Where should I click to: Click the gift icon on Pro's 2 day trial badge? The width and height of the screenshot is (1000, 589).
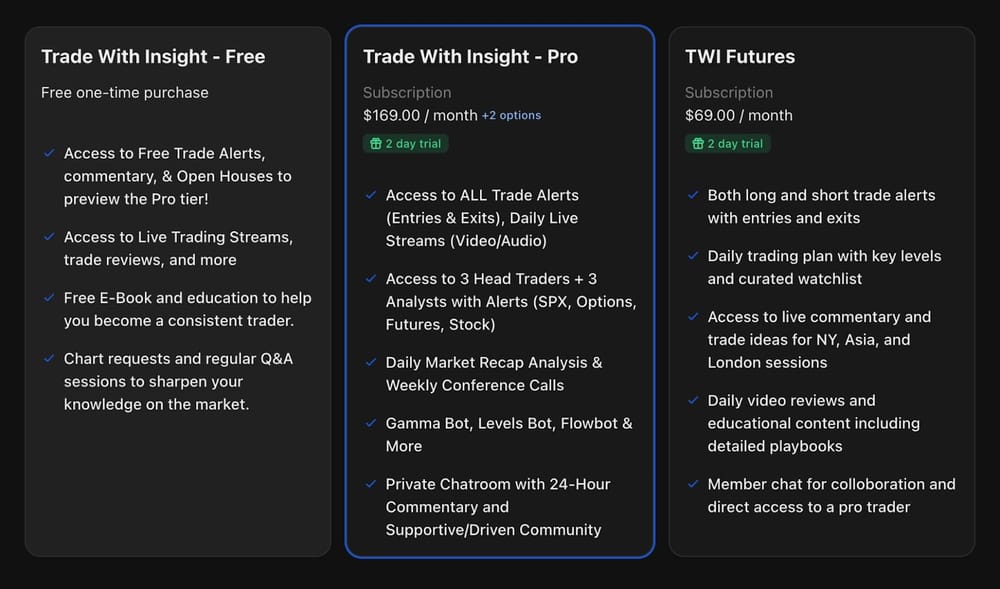point(374,144)
